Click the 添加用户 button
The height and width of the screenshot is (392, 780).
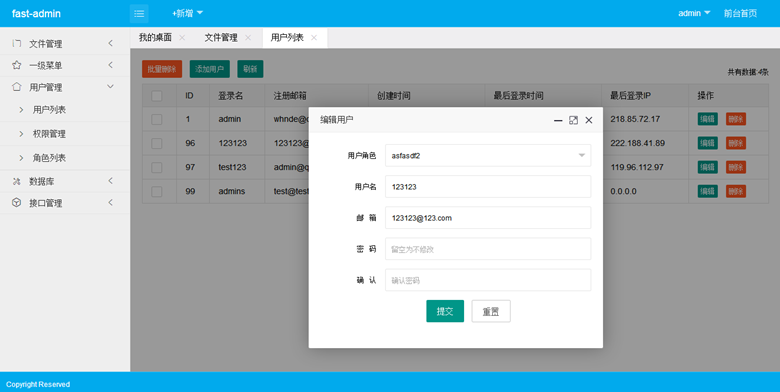coord(209,69)
